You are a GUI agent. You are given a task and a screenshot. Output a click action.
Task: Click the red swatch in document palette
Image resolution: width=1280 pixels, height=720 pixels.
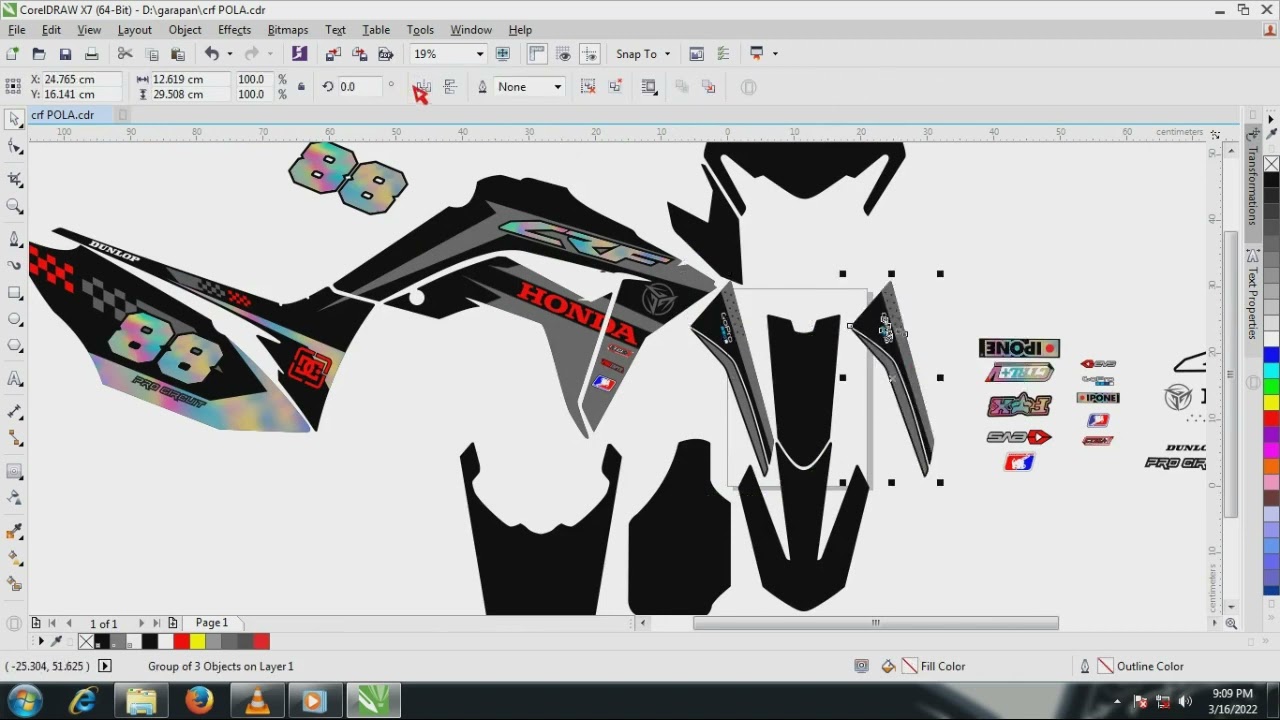[181, 642]
